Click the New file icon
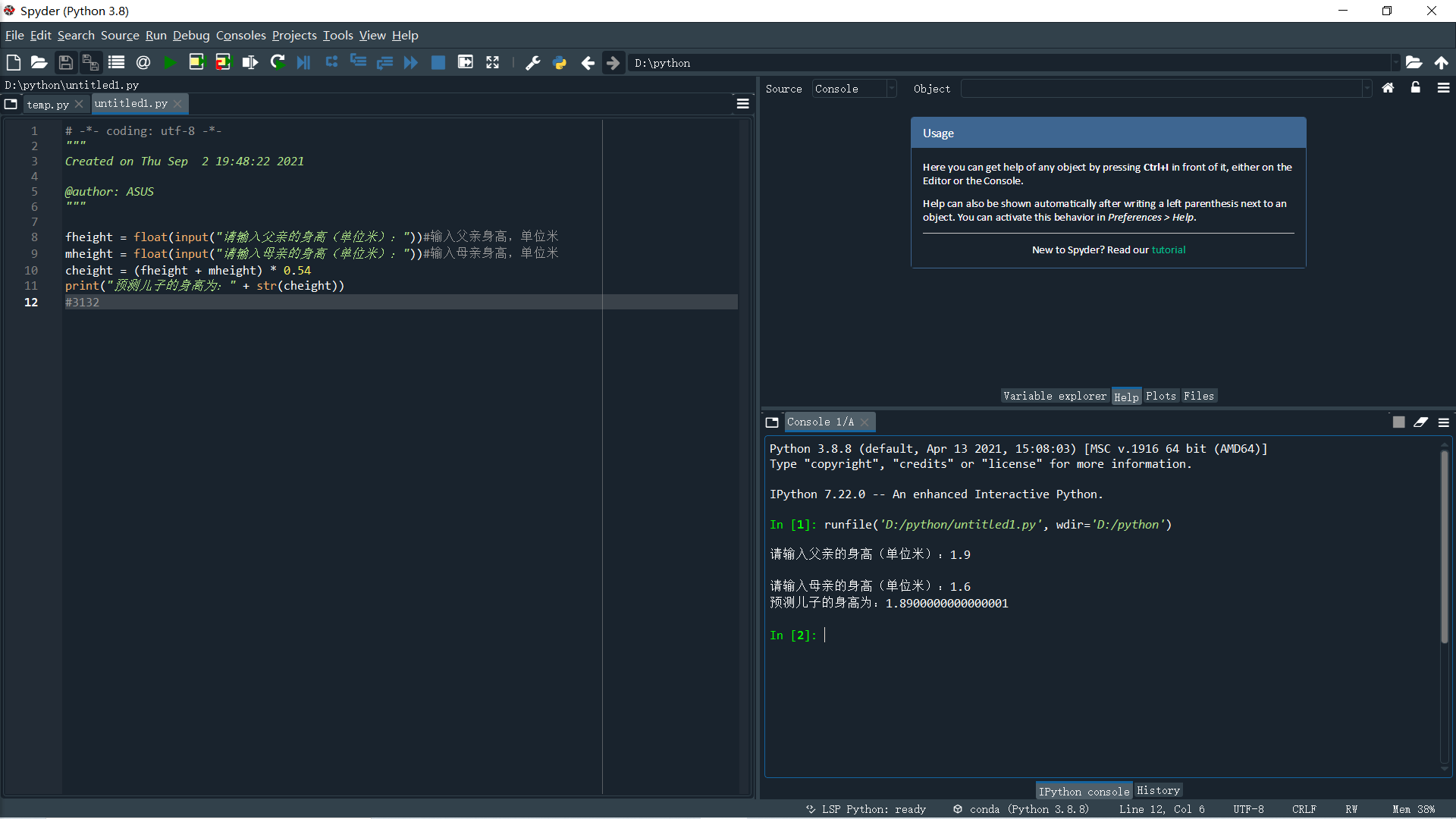Image resolution: width=1456 pixels, height=819 pixels. (x=13, y=63)
